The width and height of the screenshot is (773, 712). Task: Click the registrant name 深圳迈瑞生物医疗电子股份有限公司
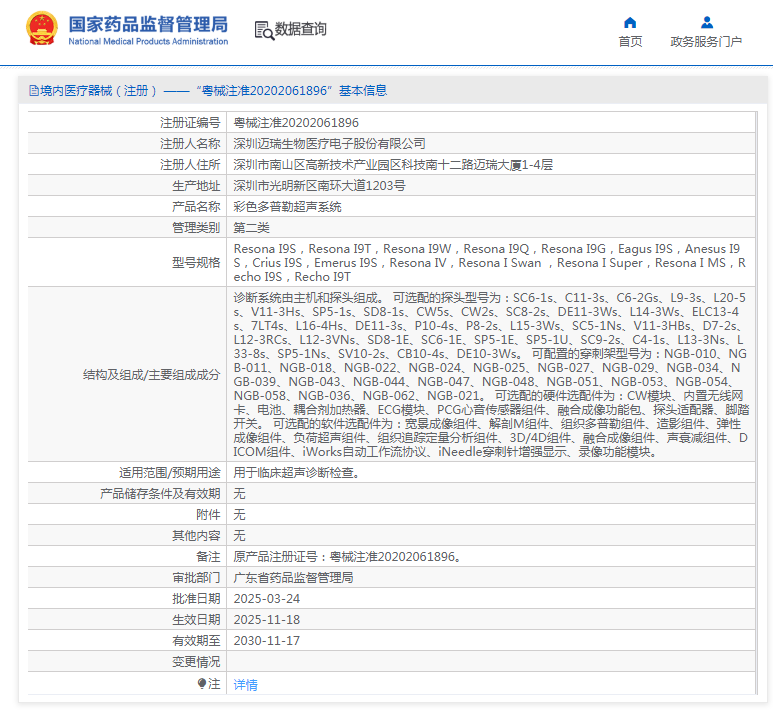329,144
